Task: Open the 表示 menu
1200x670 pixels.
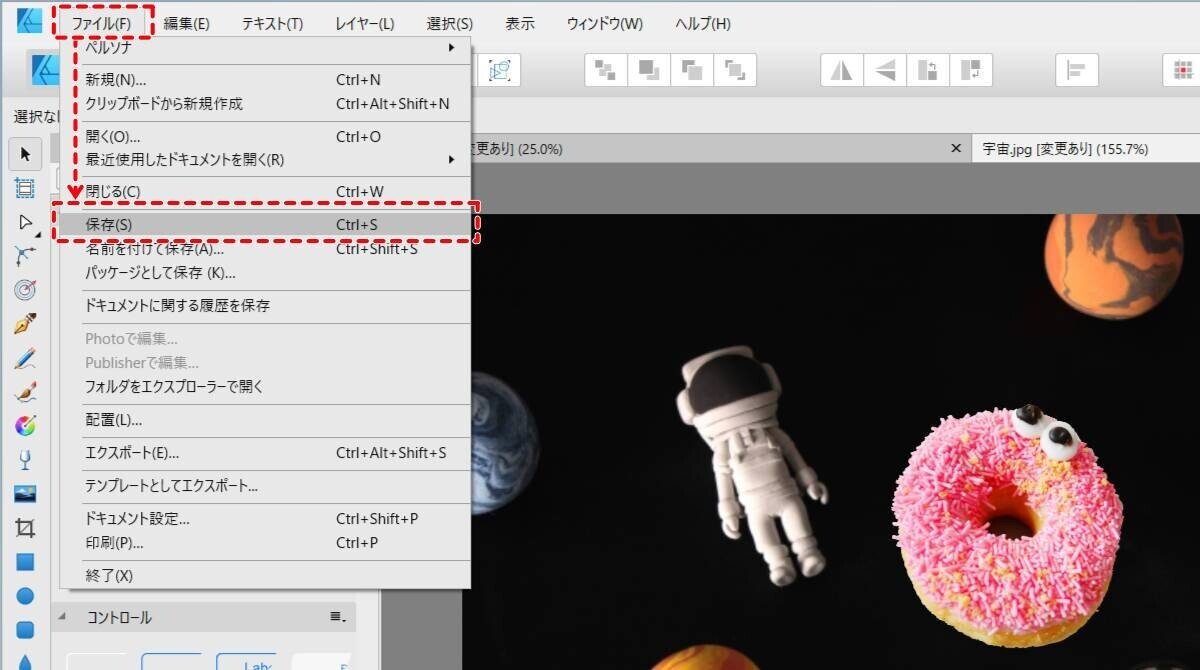Action: point(520,23)
